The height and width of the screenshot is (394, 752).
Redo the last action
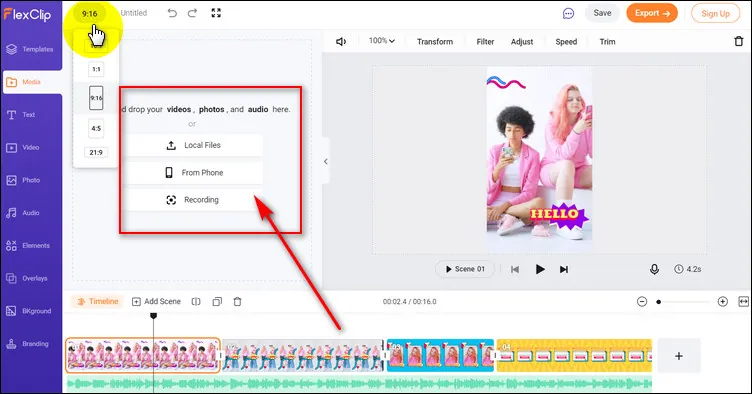pos(192,13)
